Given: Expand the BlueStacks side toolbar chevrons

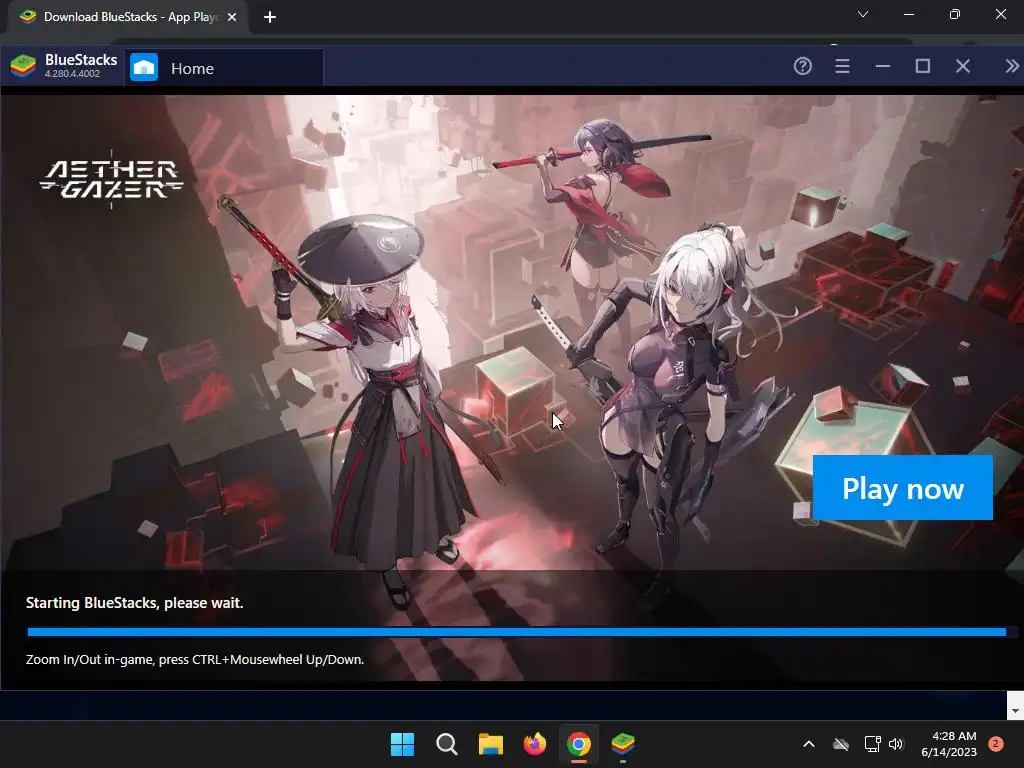Looking at the screenshot, I should tap(1011, 66).
